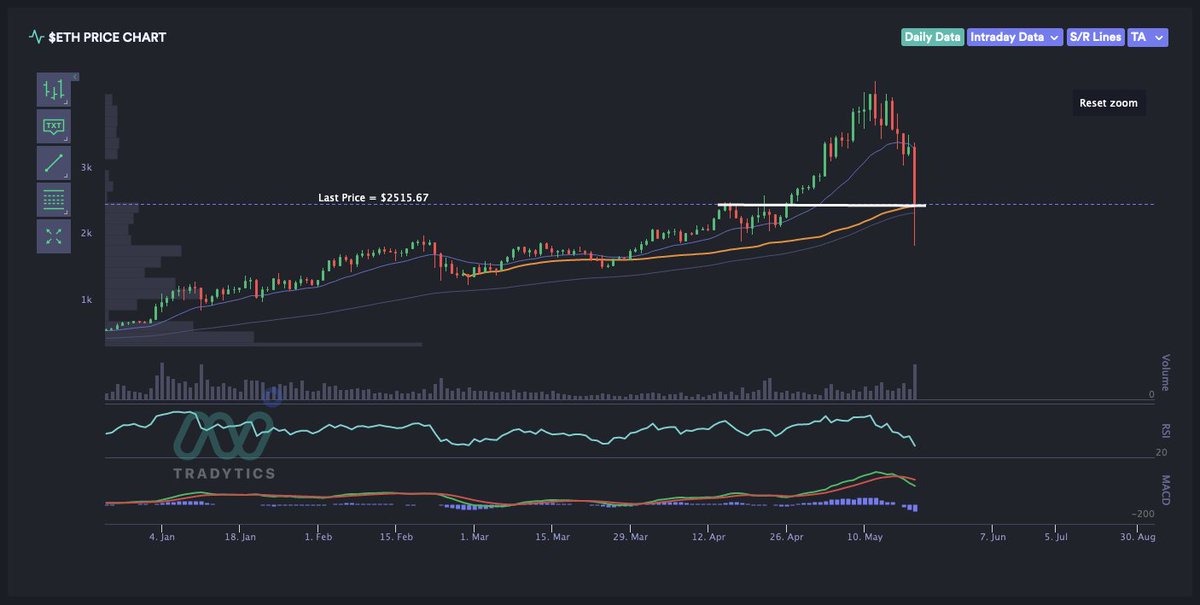The width and height of the screenshot is (1200, 605).
Task: Click the 15. Feb date label
Action: pos(397,537)
